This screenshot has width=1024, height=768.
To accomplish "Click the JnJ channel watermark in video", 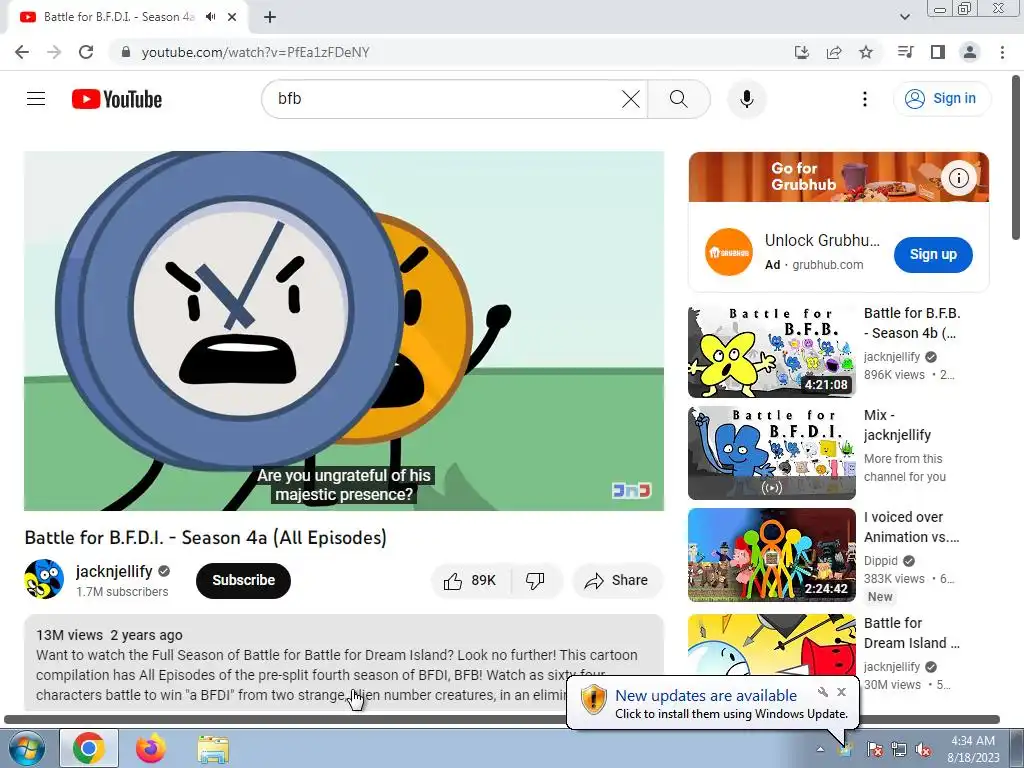I will point(631,490).
